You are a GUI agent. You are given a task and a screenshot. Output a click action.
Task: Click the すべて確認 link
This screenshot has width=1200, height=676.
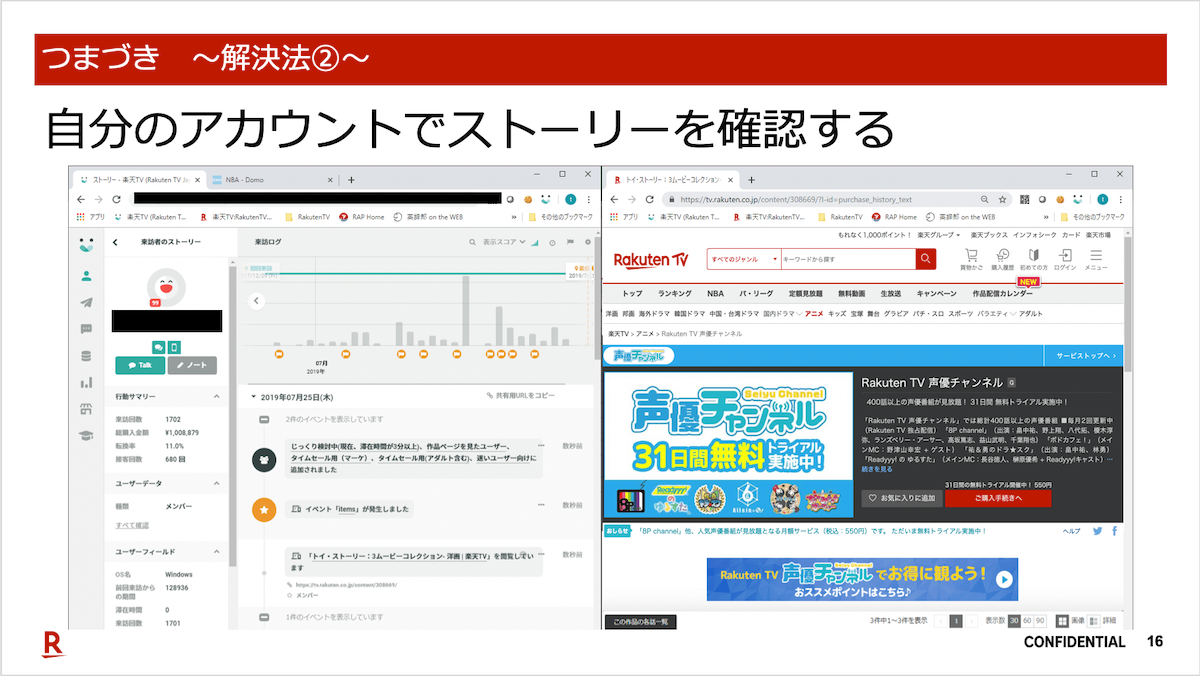[132, 525]
